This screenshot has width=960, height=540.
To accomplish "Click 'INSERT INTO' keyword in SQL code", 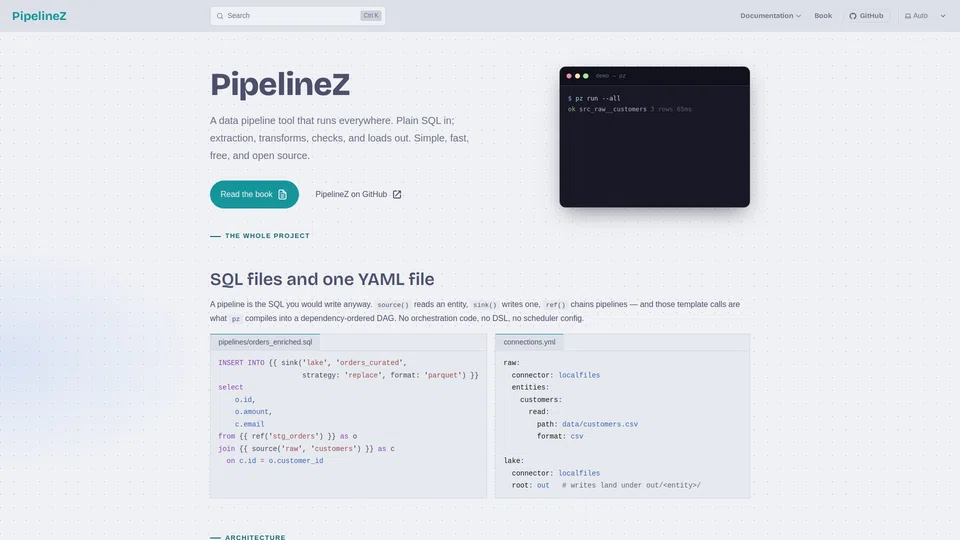I will point(241,362).
